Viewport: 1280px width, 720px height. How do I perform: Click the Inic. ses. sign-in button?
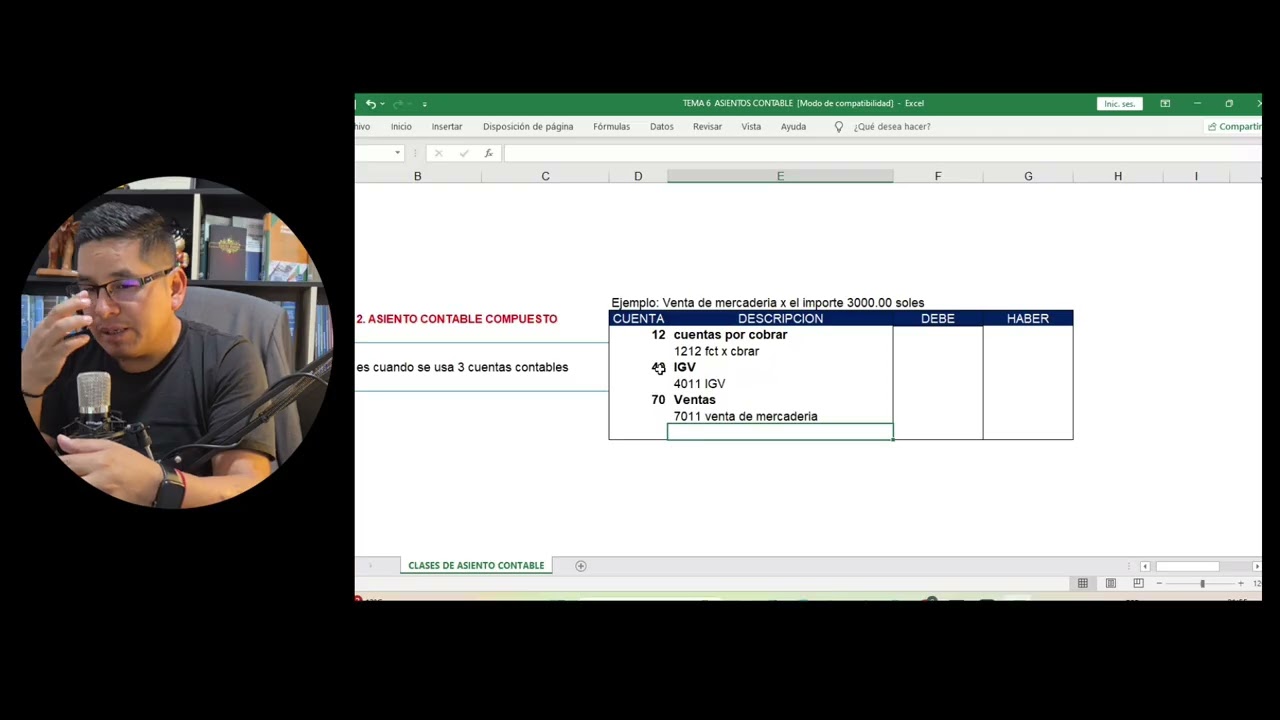1119,104
